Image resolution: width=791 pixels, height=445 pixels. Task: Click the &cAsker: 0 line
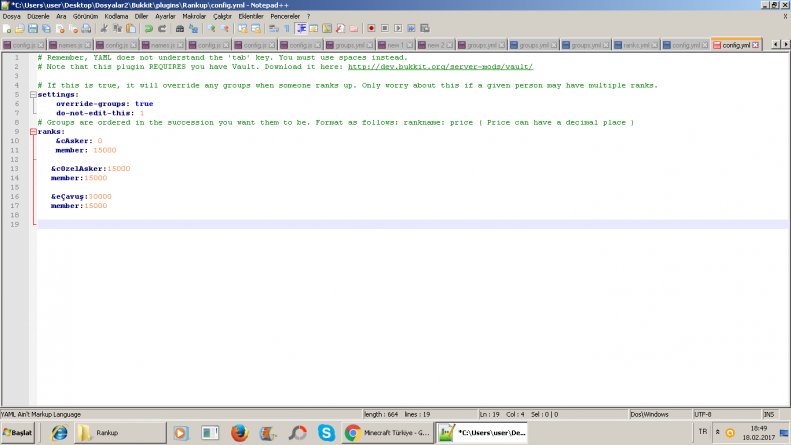(x=79, y=141)
